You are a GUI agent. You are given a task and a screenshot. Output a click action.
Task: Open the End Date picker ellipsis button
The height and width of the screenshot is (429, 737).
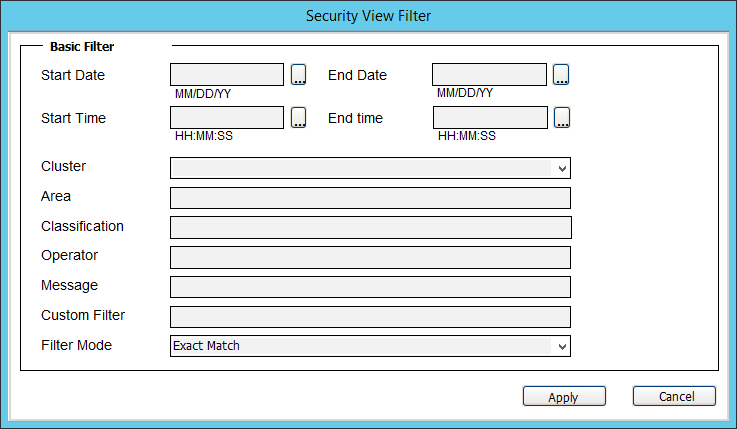pos(561,75)
